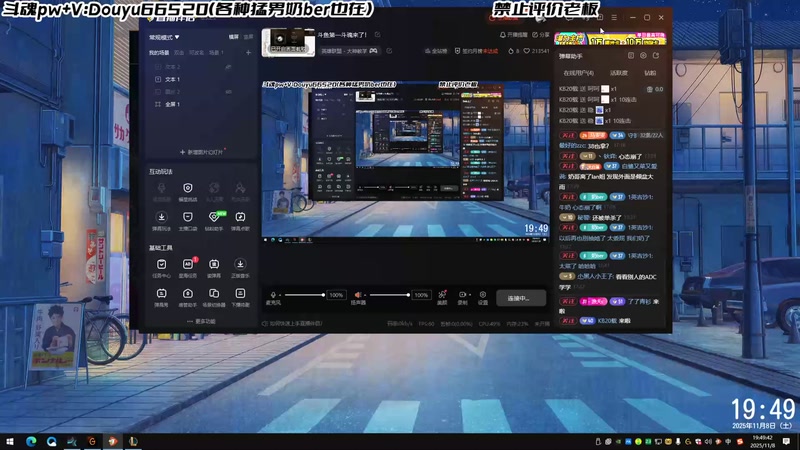Open the 弹幕玩法 download-arrow interactive icon
Screen dimensions: 800x450
(x=161, y=217)
